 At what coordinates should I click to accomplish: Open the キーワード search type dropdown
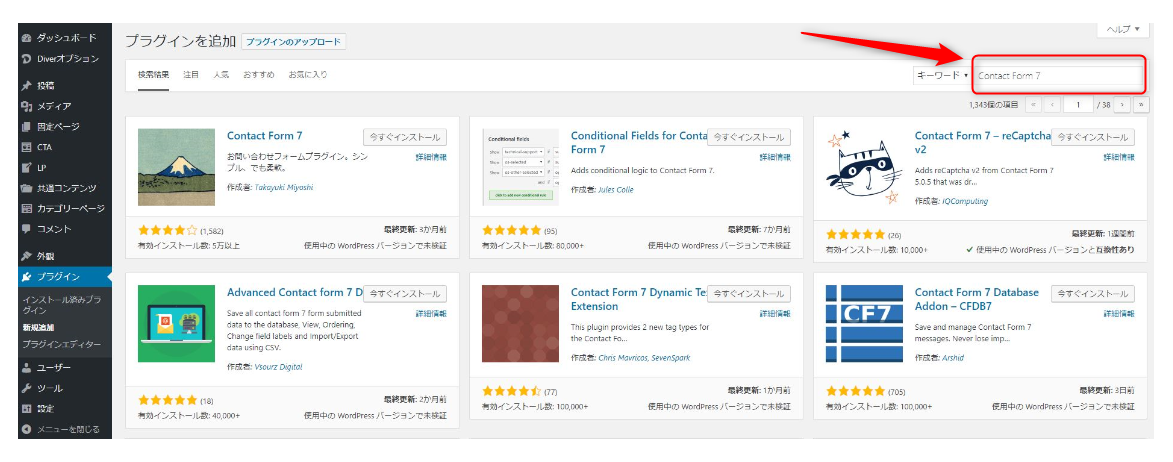941,76
